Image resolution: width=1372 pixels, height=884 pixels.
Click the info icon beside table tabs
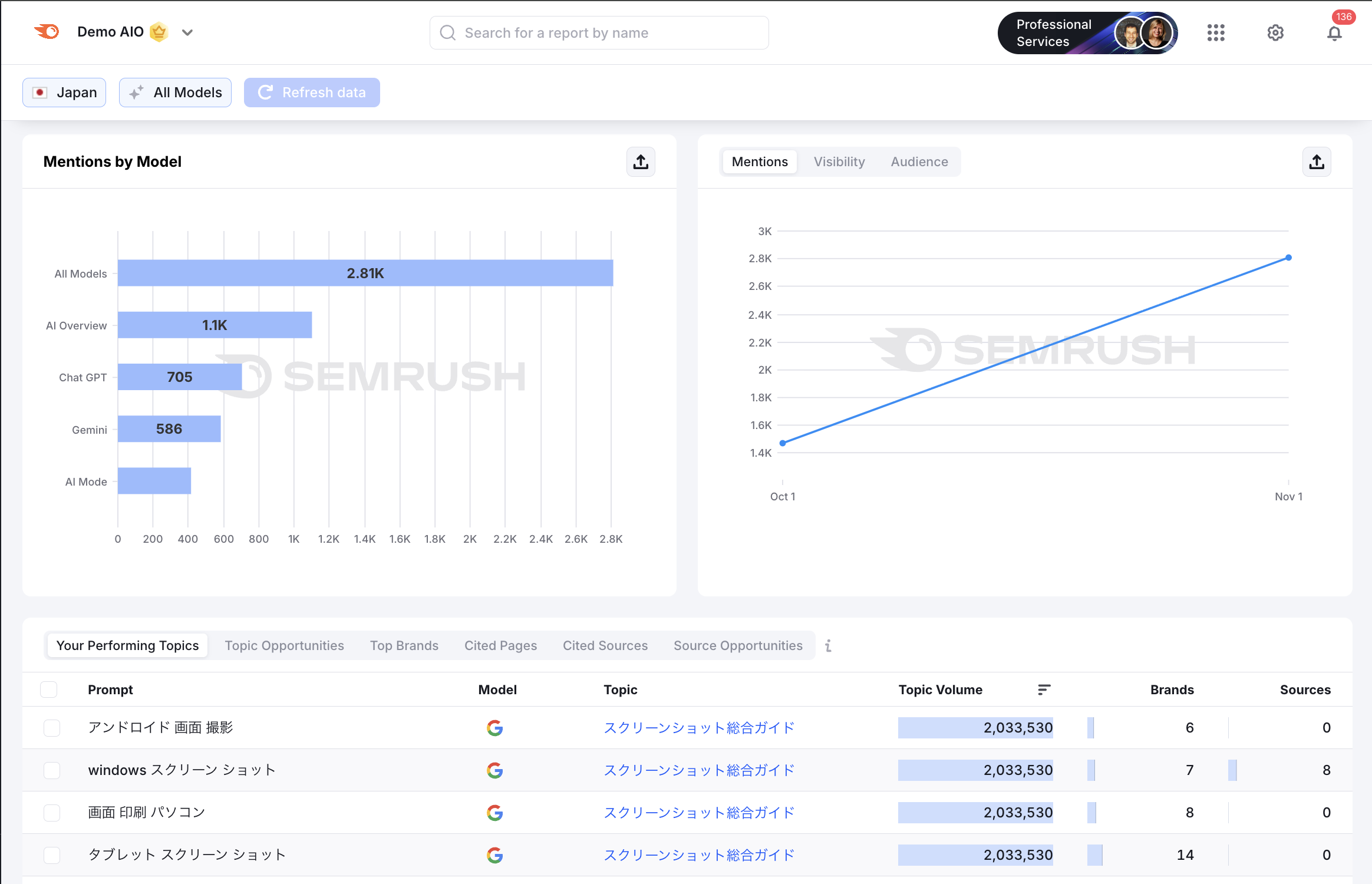(x=828, y=646)
